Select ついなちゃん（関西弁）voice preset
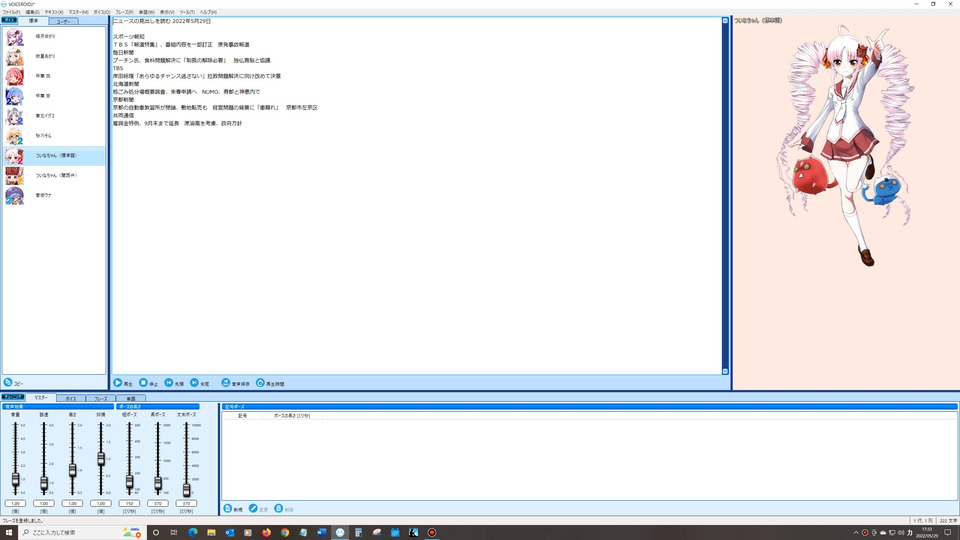The image size is (960, 540). pyautogui.click(x=54, y=176)
